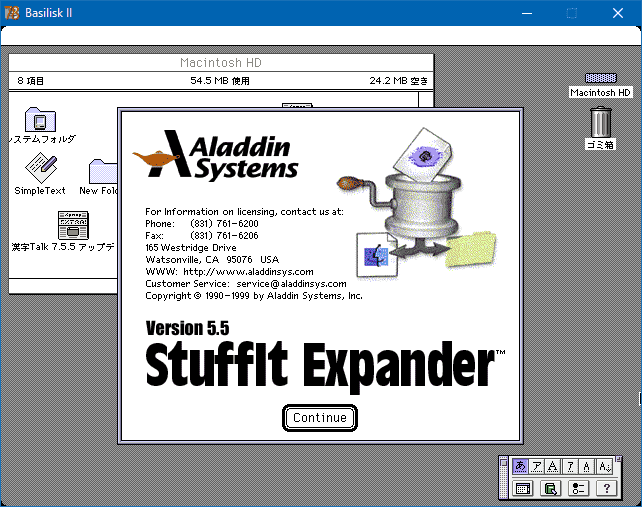The image size is (642, 507).
Task: Select hiragana input mode in Kotoeri palette
Action: click(520, 466)
